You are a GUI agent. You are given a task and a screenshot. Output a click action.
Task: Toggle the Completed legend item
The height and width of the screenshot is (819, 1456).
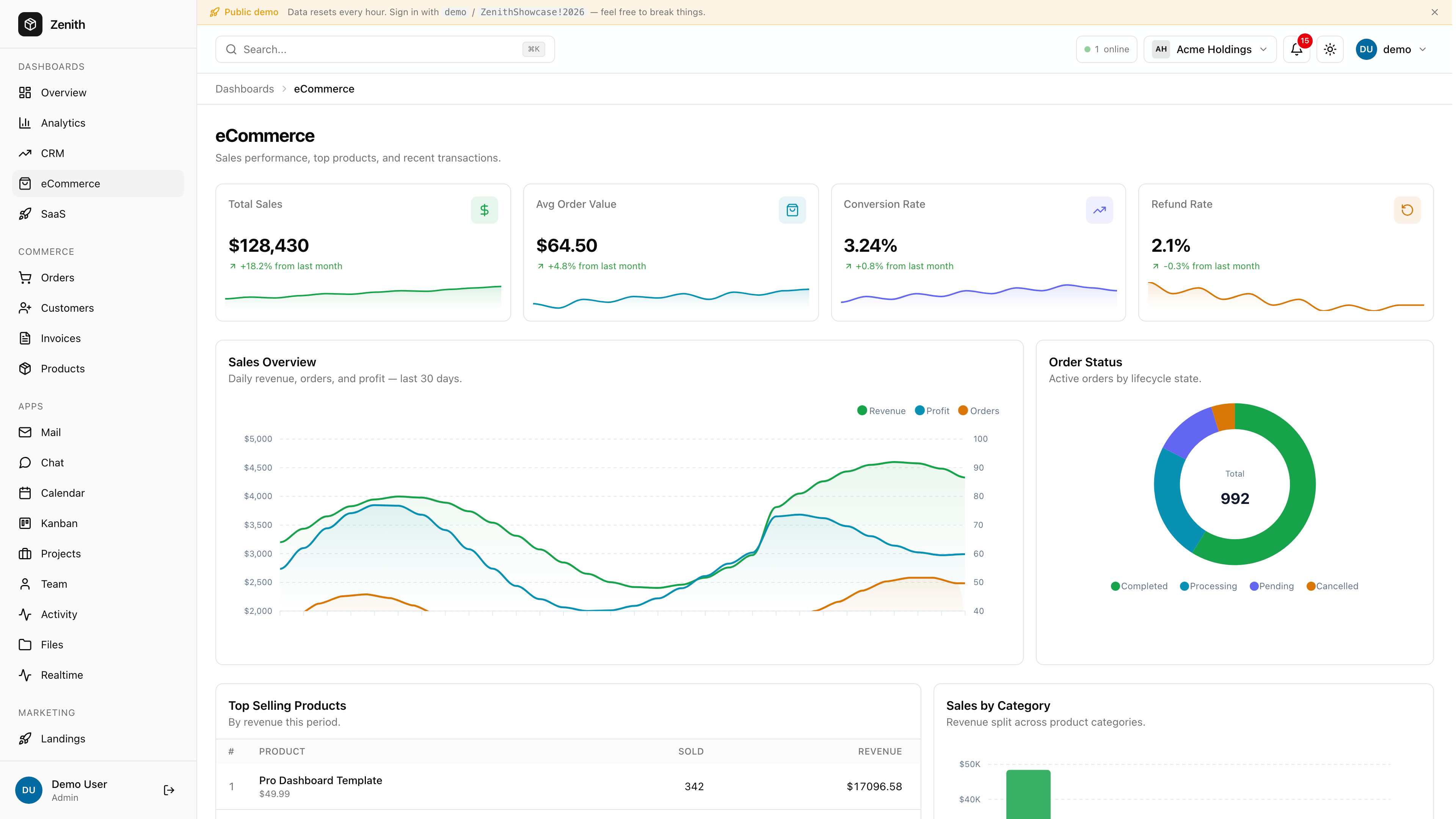(1139, 587)
